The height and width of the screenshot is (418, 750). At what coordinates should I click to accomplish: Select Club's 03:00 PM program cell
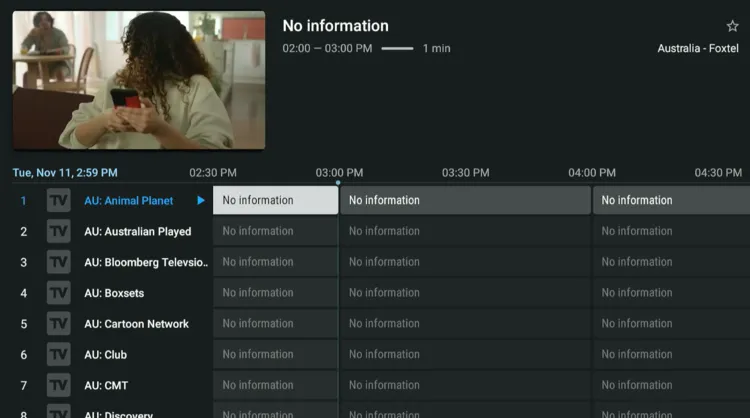point(465,354)
